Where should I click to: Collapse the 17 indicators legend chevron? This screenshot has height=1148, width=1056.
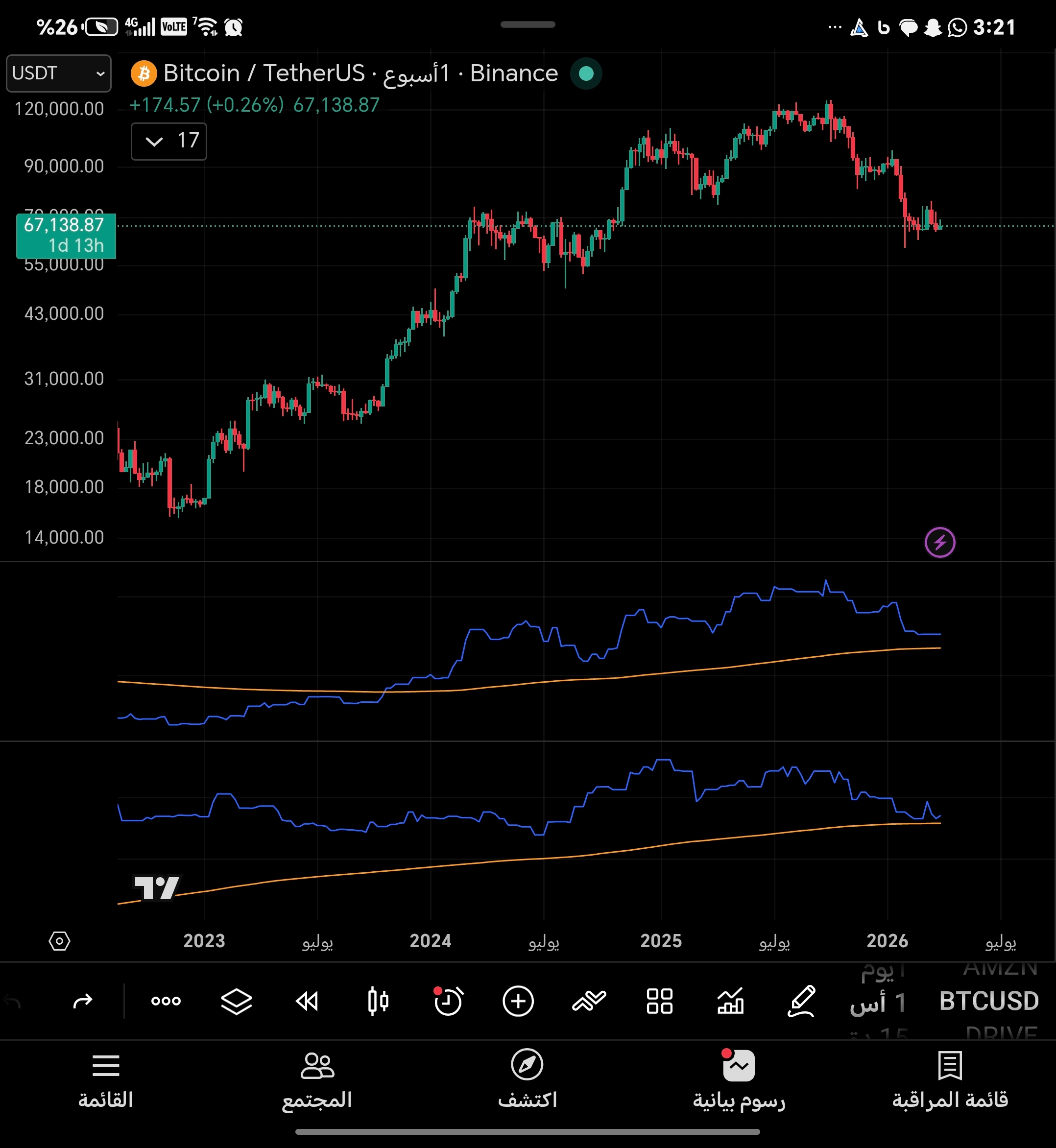(154, 141)
